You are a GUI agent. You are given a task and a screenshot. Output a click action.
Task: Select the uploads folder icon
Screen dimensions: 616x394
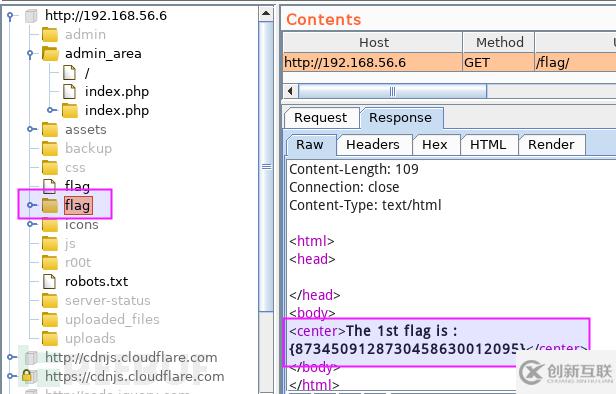tap(50, 338)
